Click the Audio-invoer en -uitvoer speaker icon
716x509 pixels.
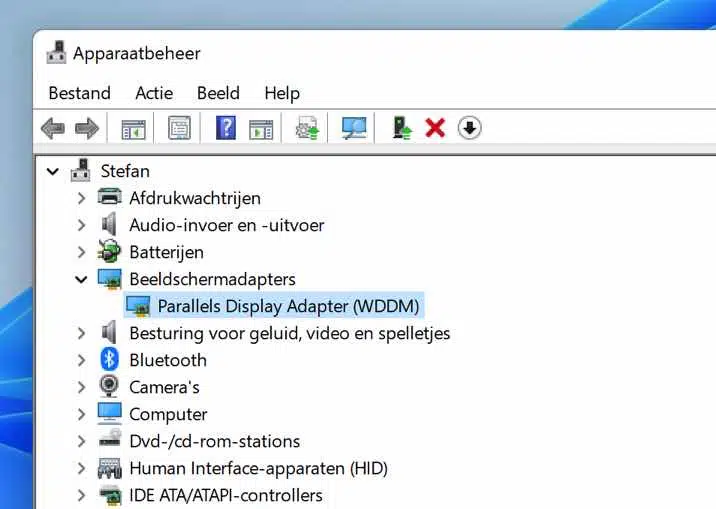coord(109,224)
